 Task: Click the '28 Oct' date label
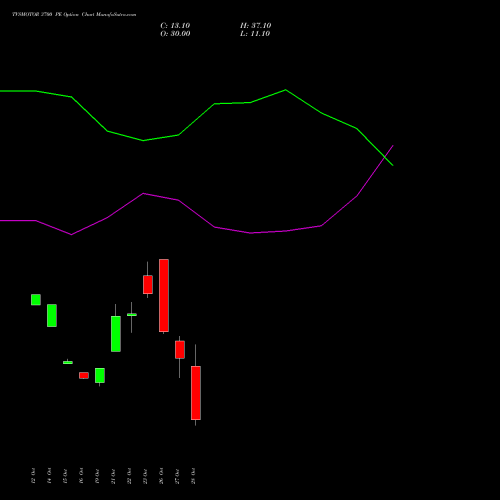pyautogui.click(x=193, y=476)
